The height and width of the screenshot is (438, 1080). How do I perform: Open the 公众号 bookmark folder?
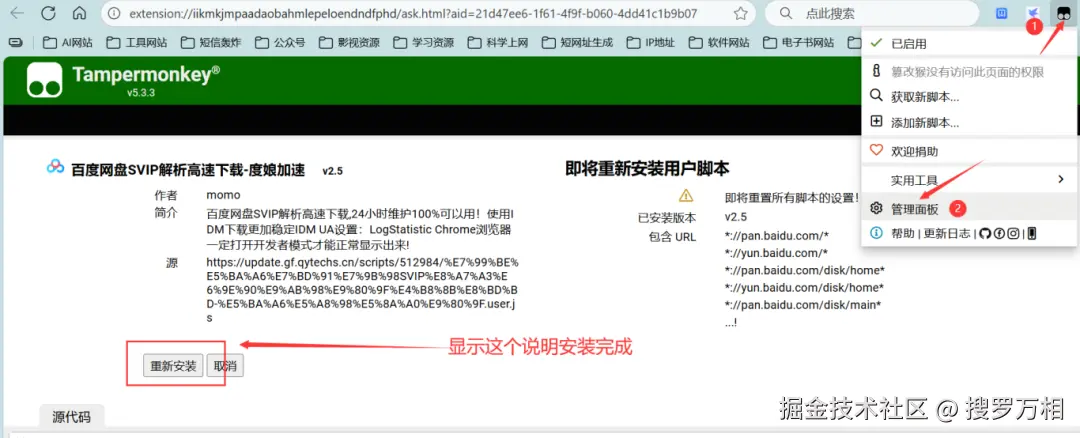pyautogui.click(x=280, y=42)
